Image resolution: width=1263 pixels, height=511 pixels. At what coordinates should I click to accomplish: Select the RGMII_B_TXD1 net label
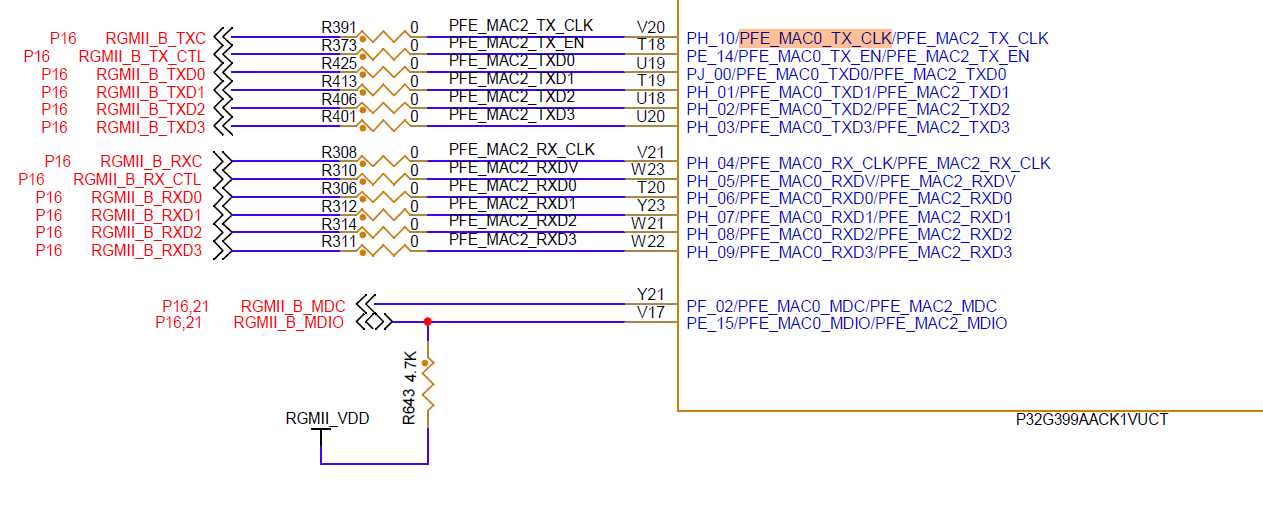point(151,92)
